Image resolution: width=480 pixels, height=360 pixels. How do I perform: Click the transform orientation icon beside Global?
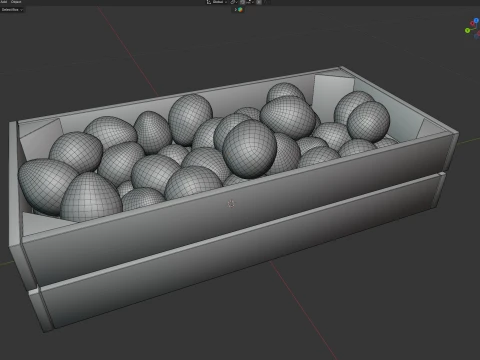click(x=209, y=2)
